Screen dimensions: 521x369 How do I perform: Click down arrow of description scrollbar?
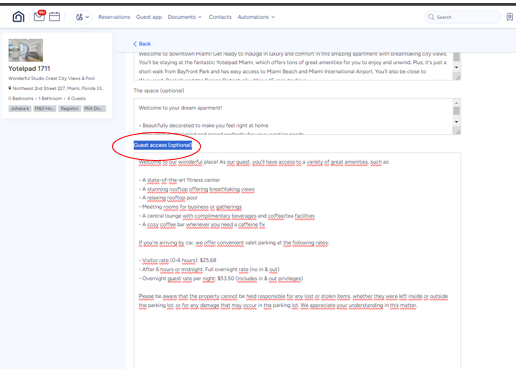point(457,67)
